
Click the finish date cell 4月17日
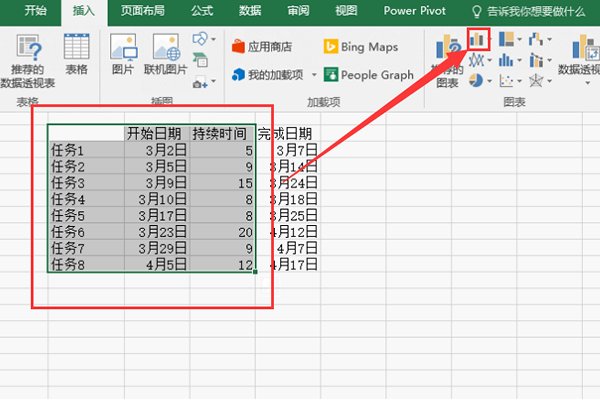[288, 264]
